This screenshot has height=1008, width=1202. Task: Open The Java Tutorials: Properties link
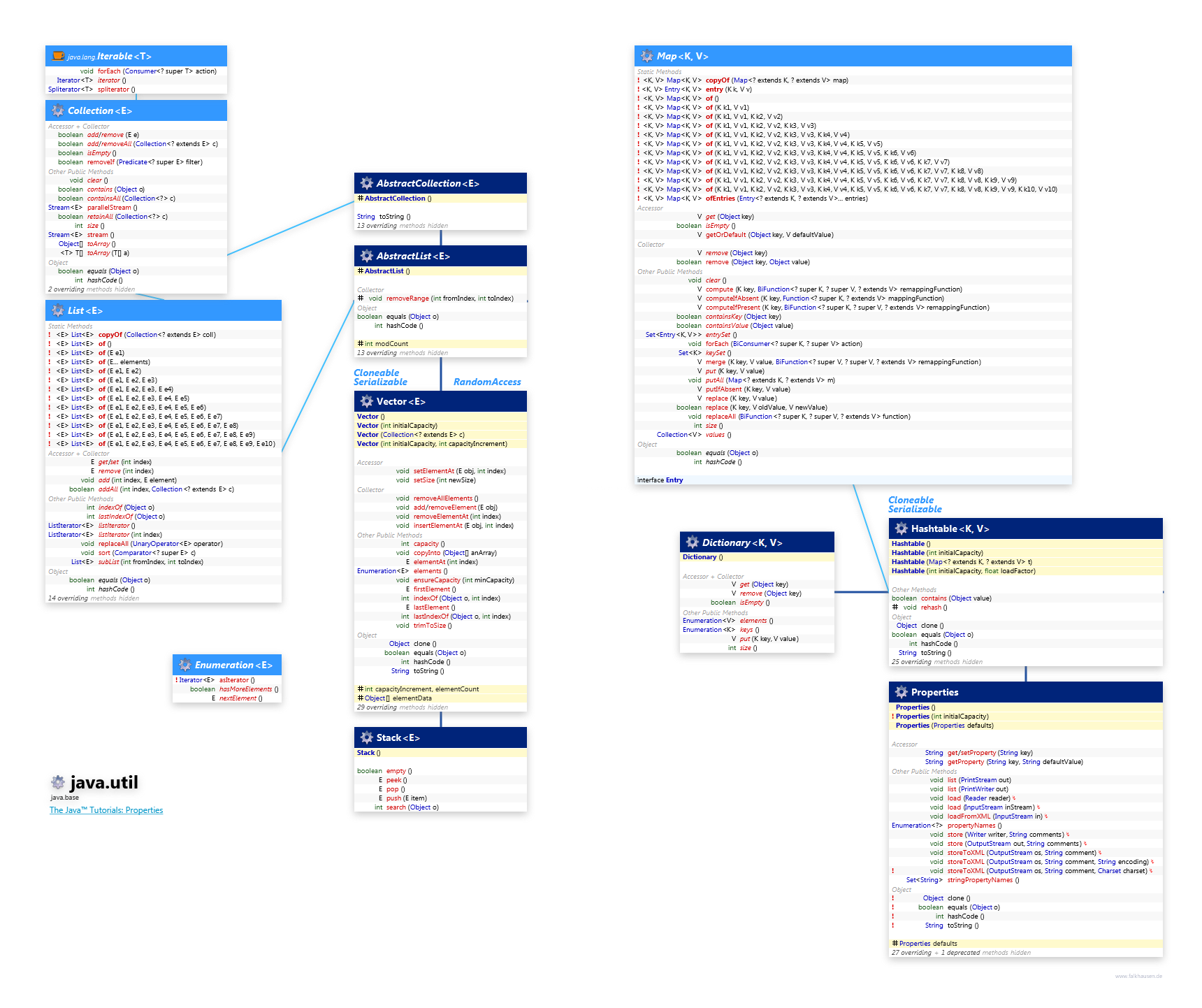[106, 810]
